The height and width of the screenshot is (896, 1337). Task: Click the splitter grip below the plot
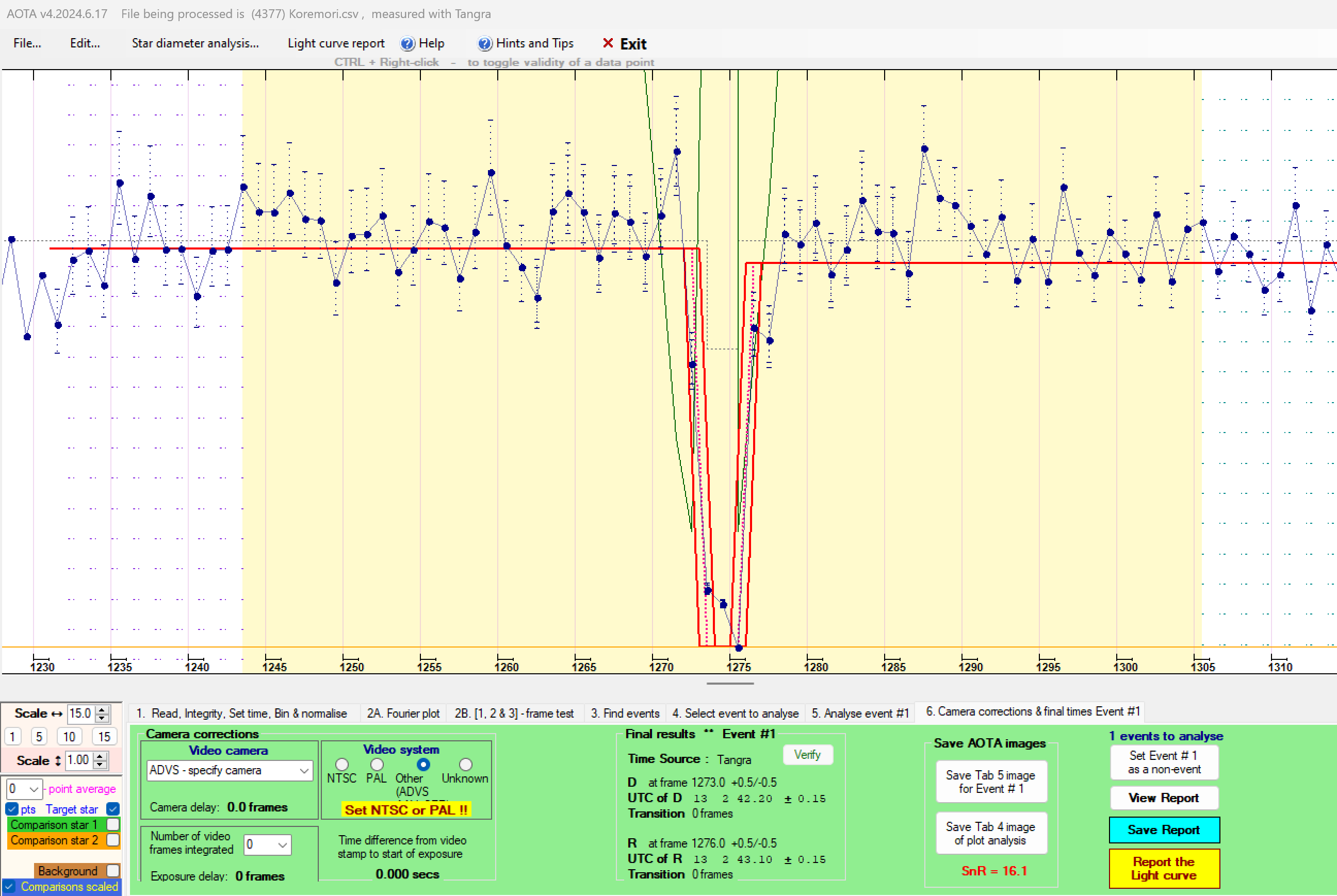pos(730,684)
